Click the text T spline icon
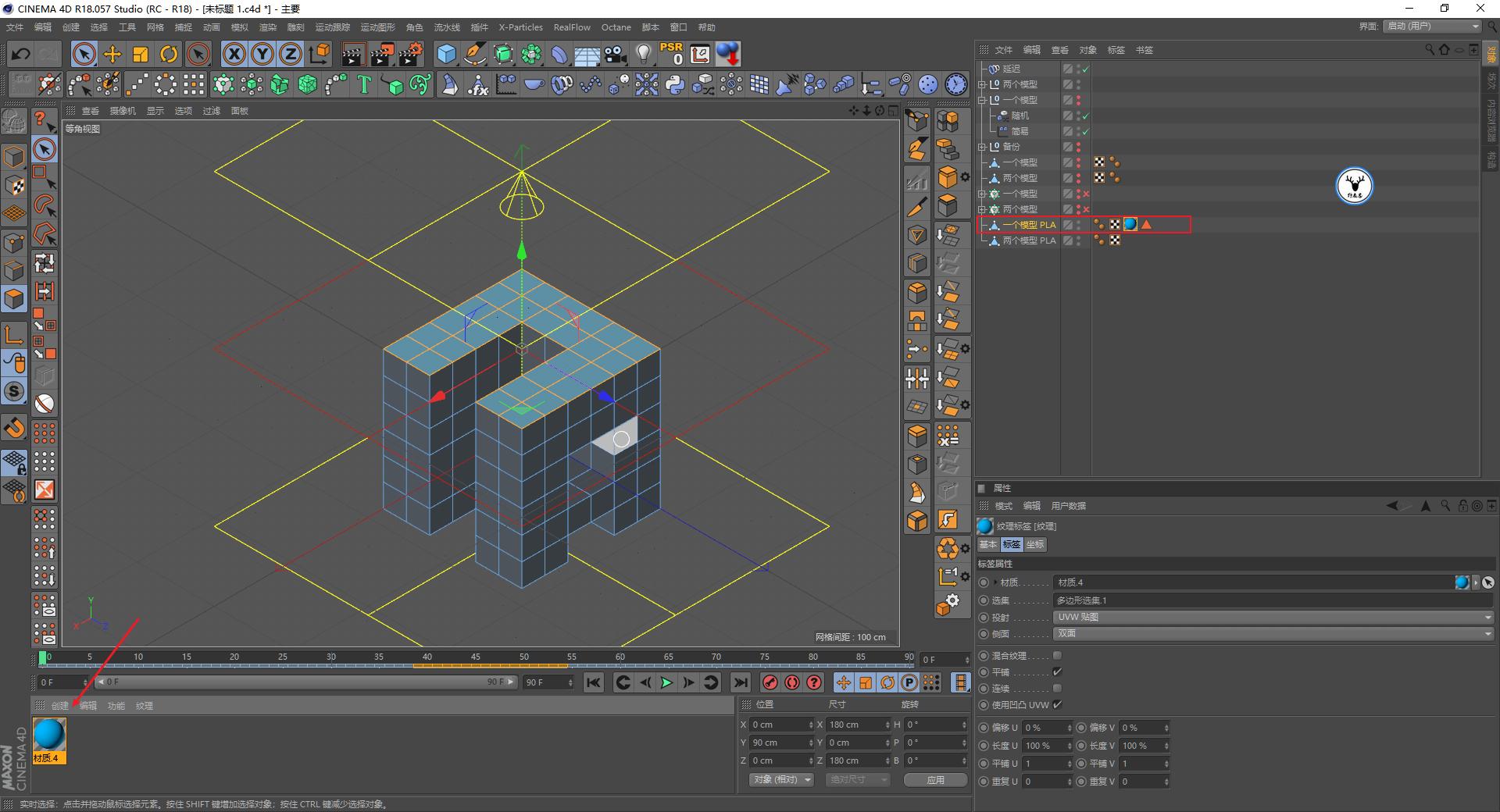 coord(364,84)
